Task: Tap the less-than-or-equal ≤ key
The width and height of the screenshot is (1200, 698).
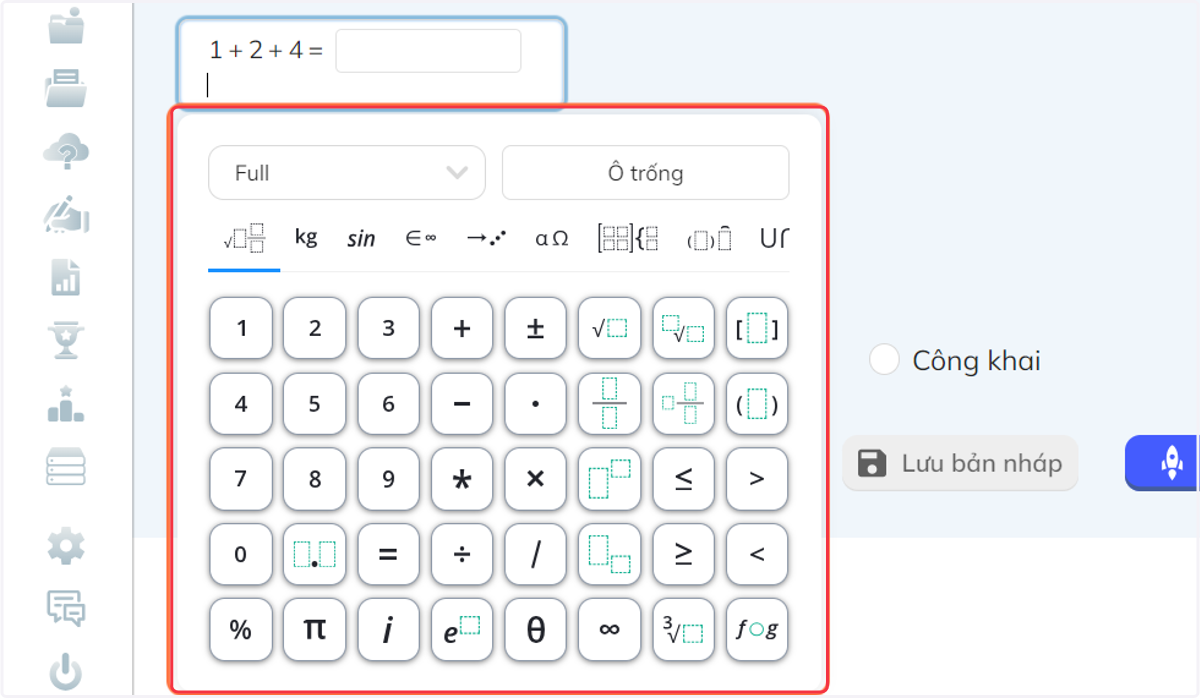Action: [683, 479]
